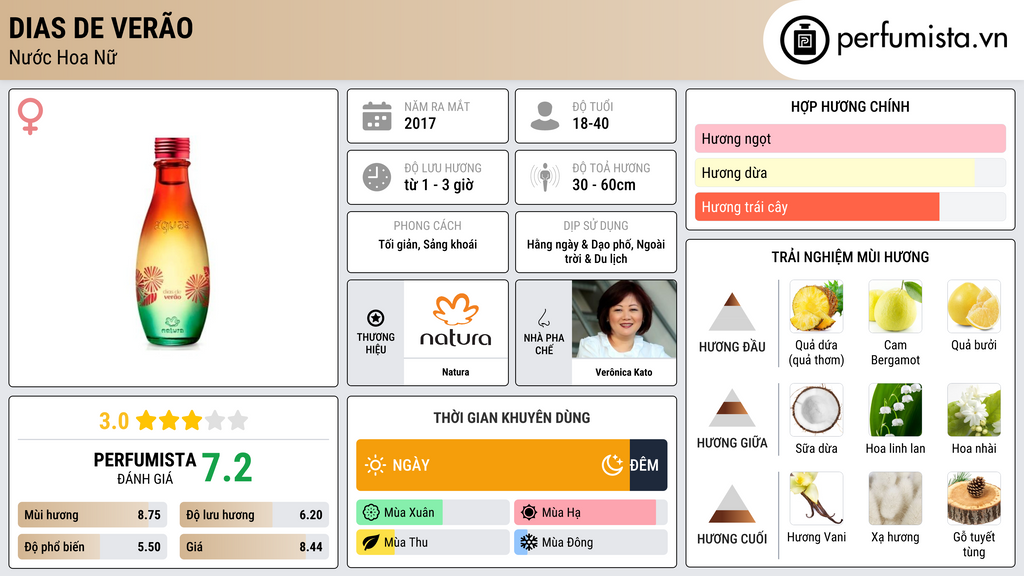
Task: Click the DIAS DE VERÃO title
Action: coord(101,28)
